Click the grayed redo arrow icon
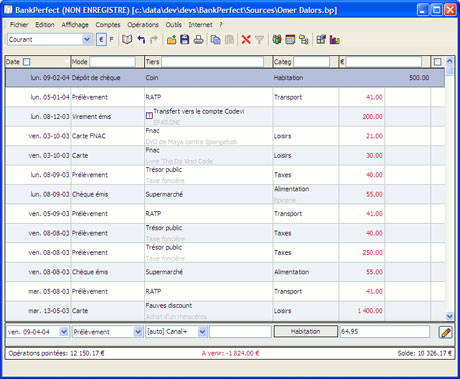This screenshot has height=379, width=460. pos(154,40)
